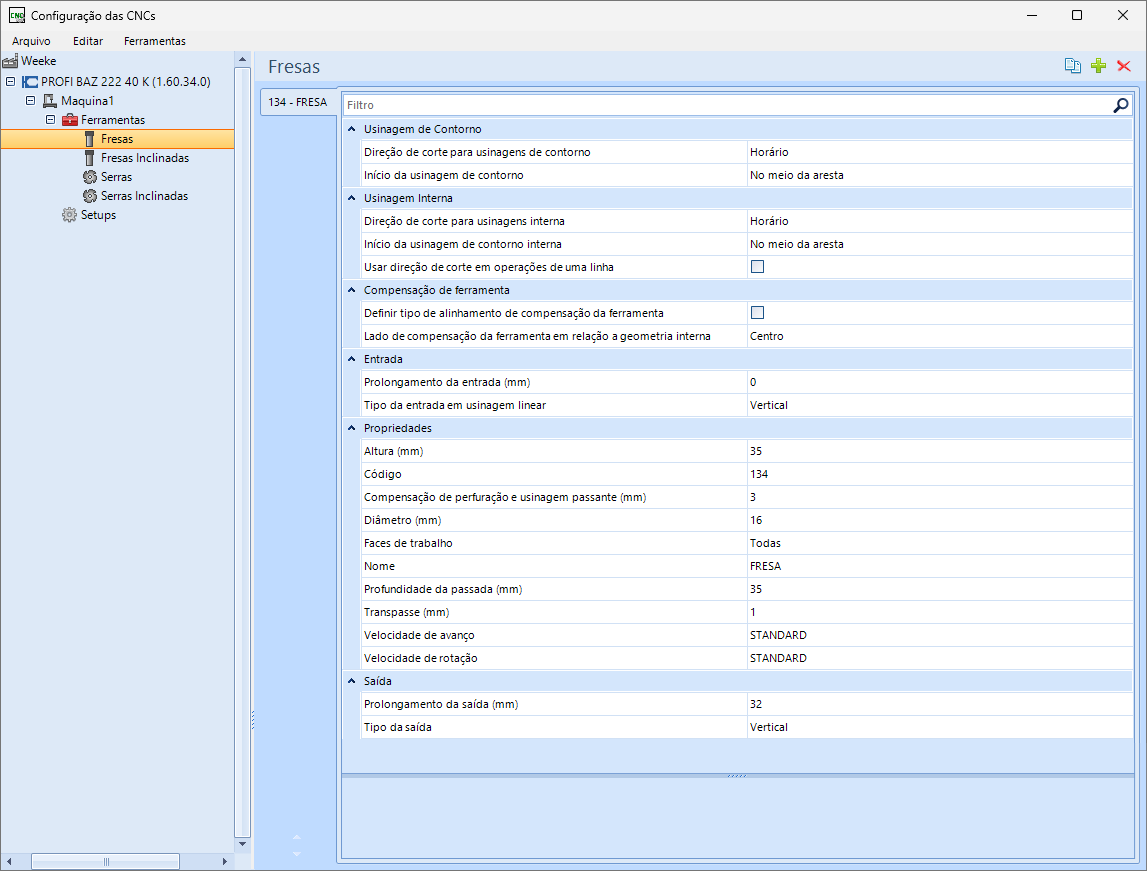Click the CNC app icon in title bar
This screenshot has width=1147, height=871.
coord(16,15)
